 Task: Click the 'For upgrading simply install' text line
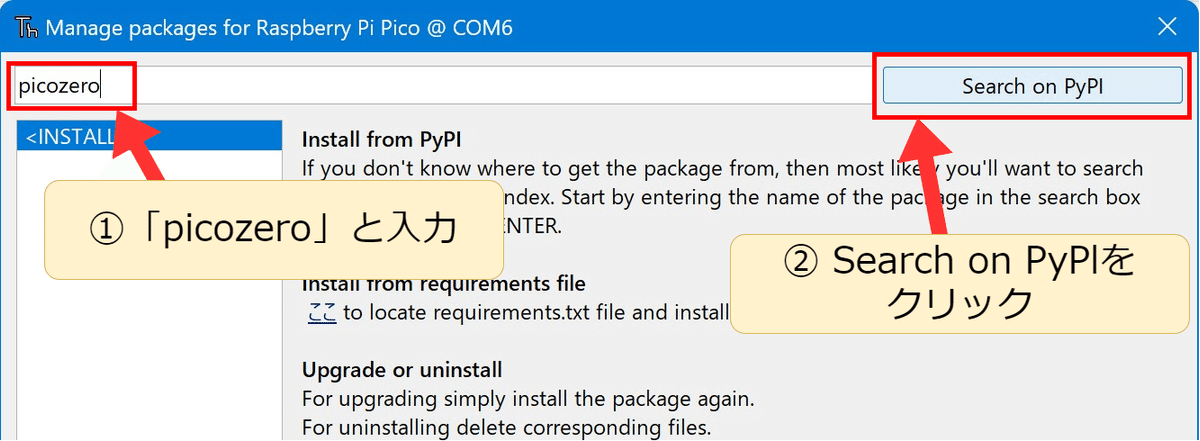pos(527,399)
